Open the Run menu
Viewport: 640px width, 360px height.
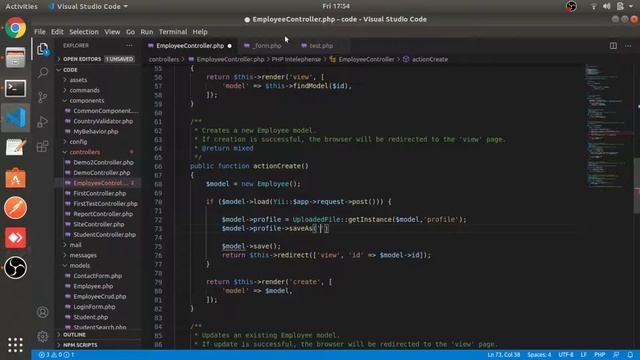(x=147, y=32)
